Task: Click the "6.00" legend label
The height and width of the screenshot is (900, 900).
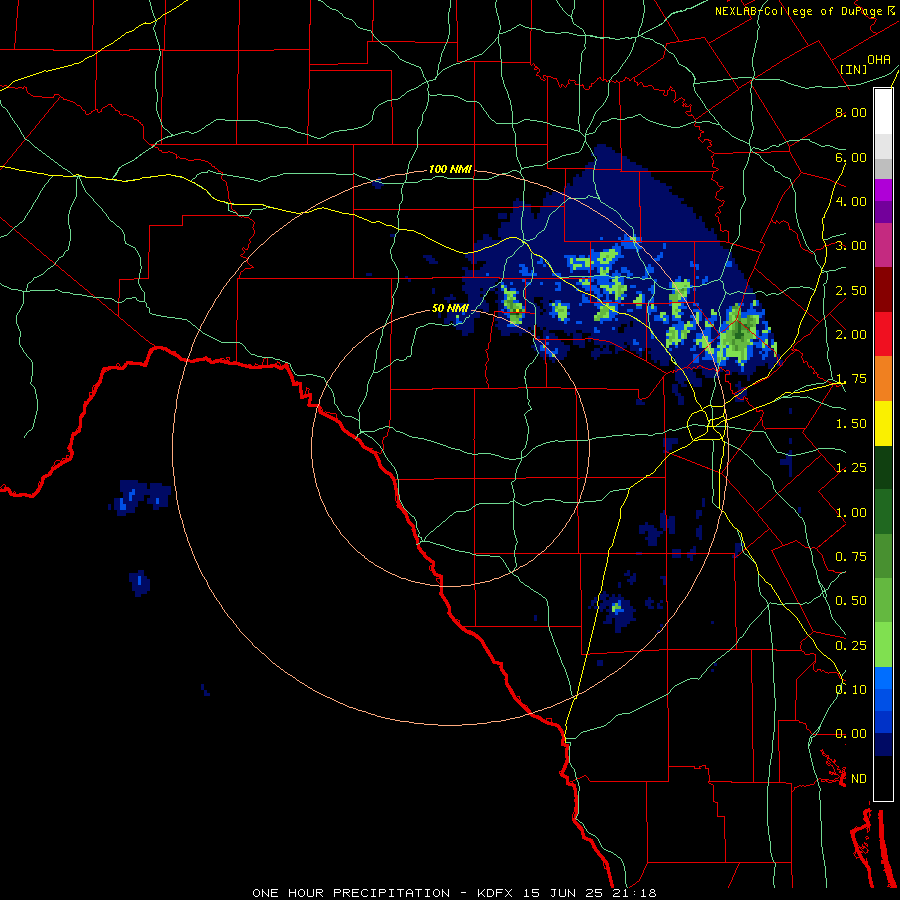Action: [851, 157]
